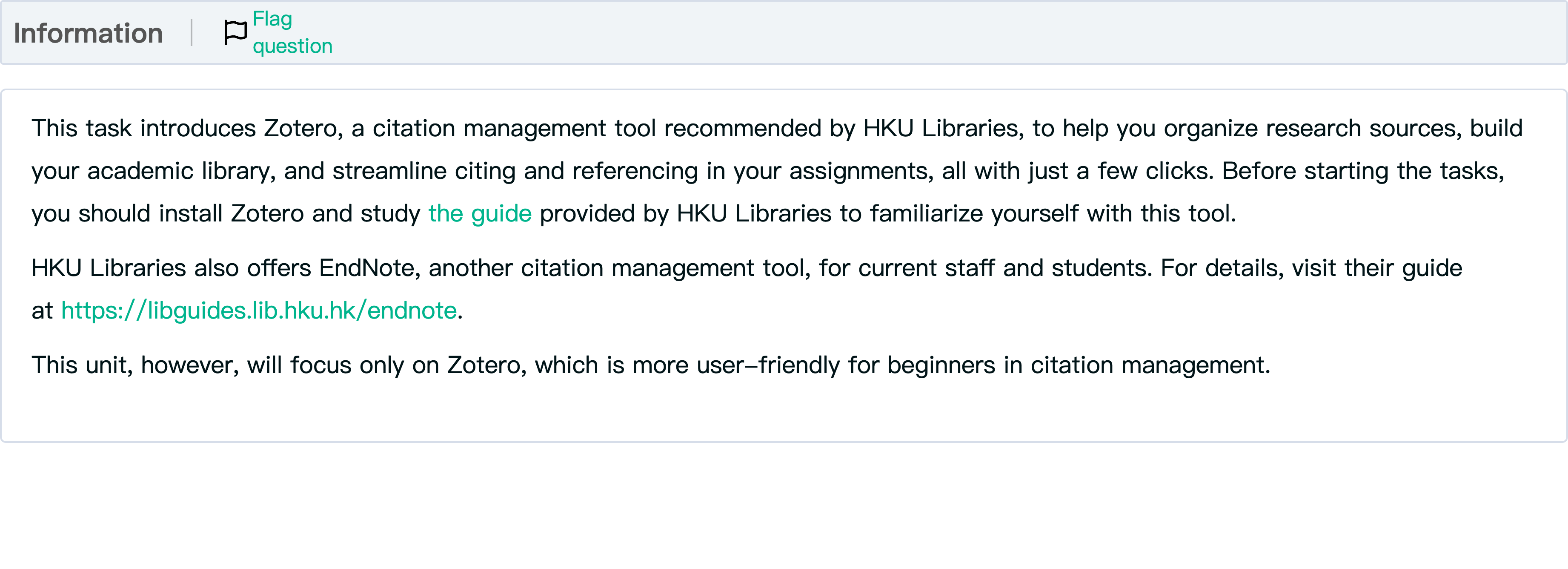
Task: Click blank space inside the content box bottom
Action: click(784, 411)
